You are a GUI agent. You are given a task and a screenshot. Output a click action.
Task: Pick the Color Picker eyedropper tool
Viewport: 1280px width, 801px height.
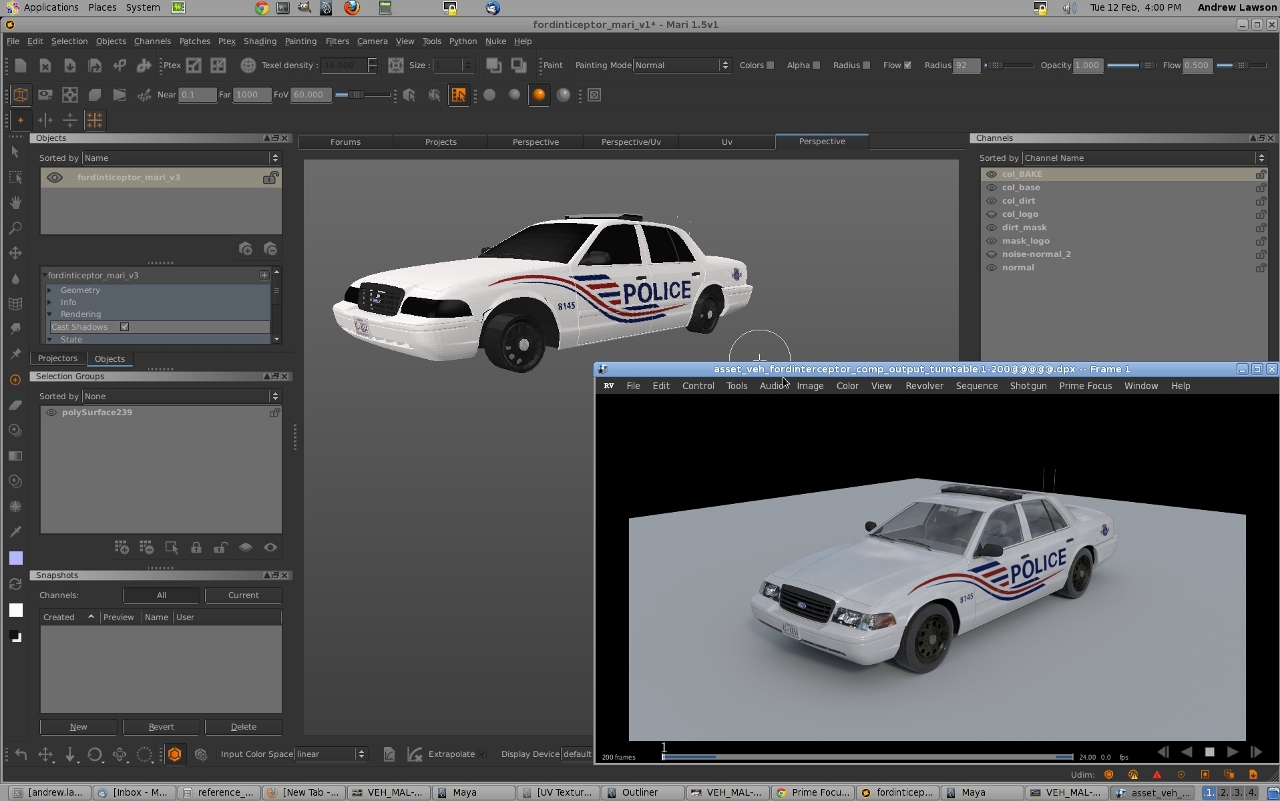pos(15,532)
